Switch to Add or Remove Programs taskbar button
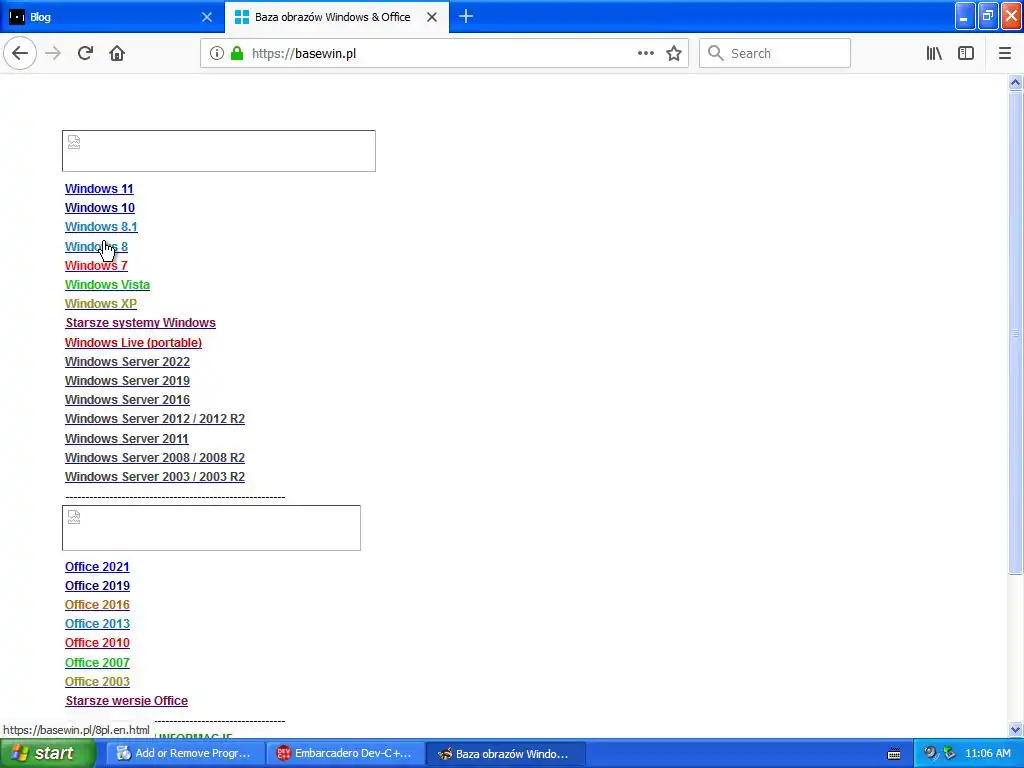This screenshot has width=1024, height=768. [185, 754]
